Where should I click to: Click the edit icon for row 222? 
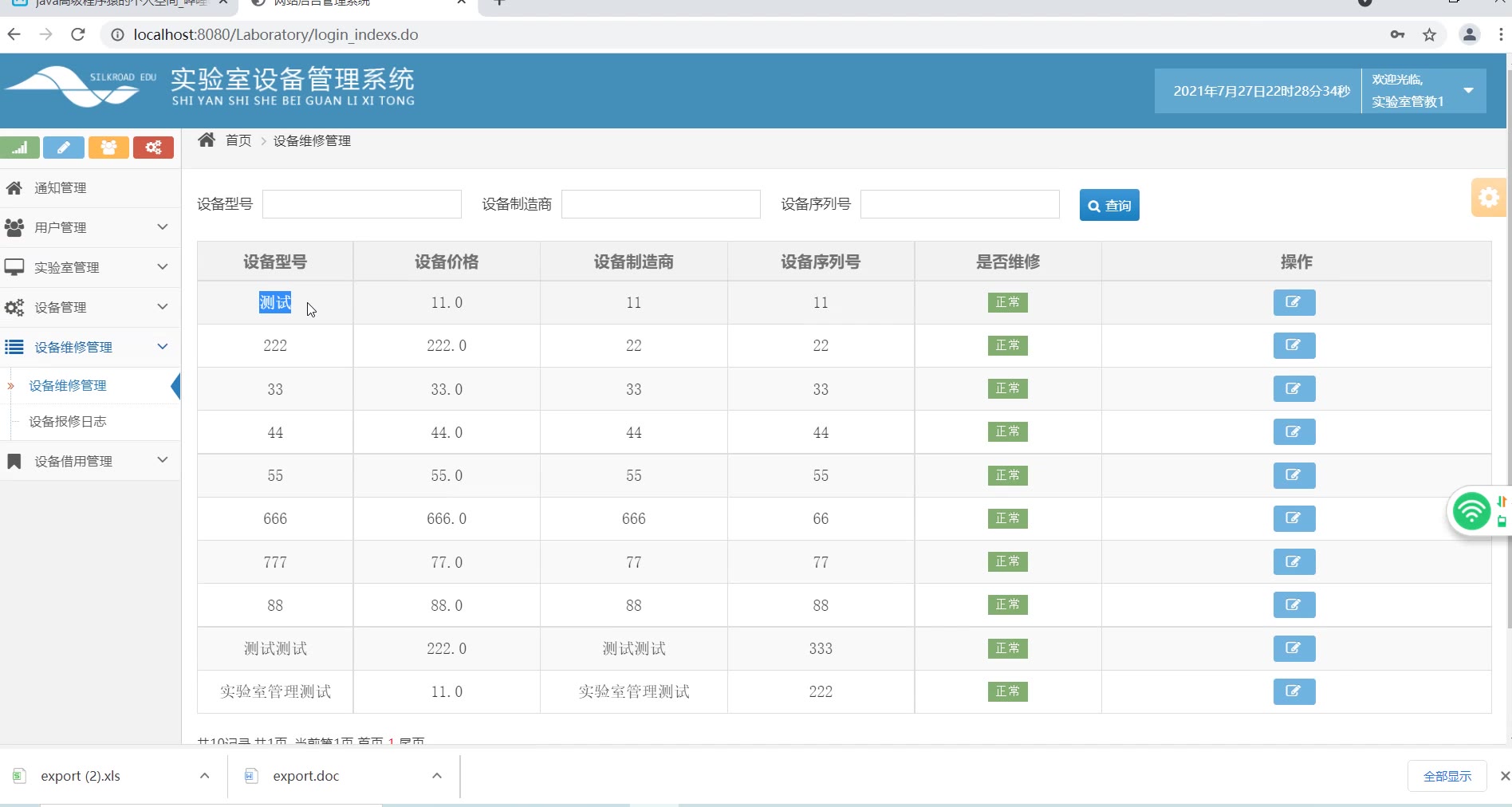[1293, 345]
